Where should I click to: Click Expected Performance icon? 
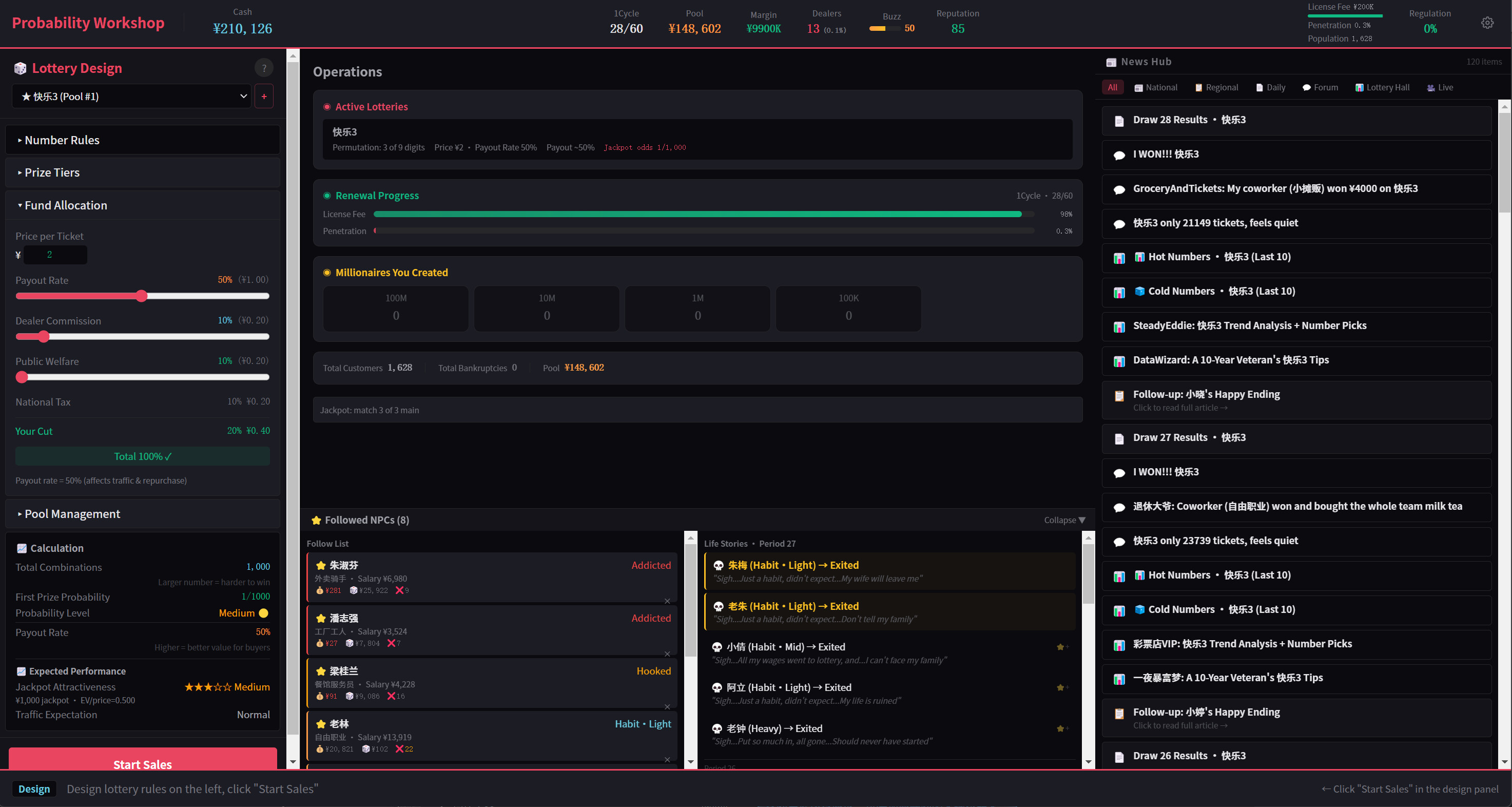21,671
